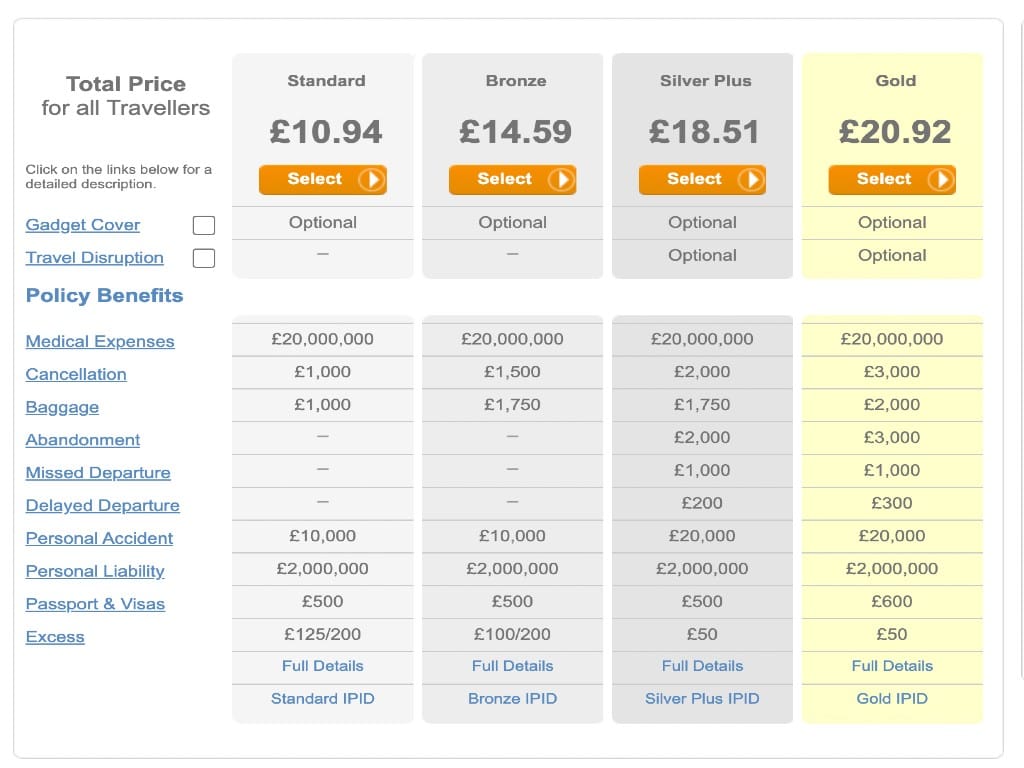Viewport: 1024px width, 768px height.
Task: Open the Baggage benefit description
Action: click(x=62, y=407)
